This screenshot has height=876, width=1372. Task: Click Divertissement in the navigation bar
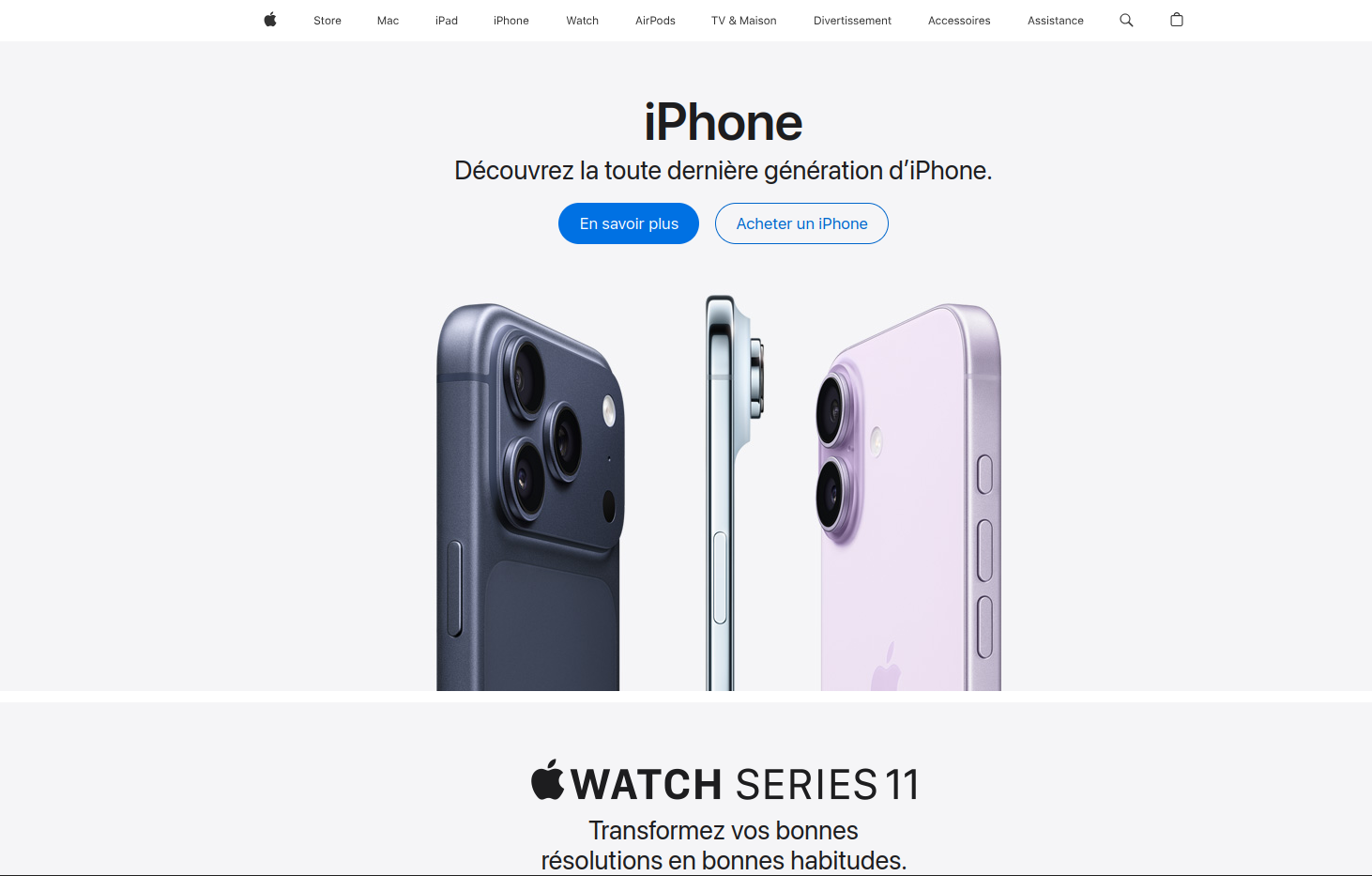(852, 21)
